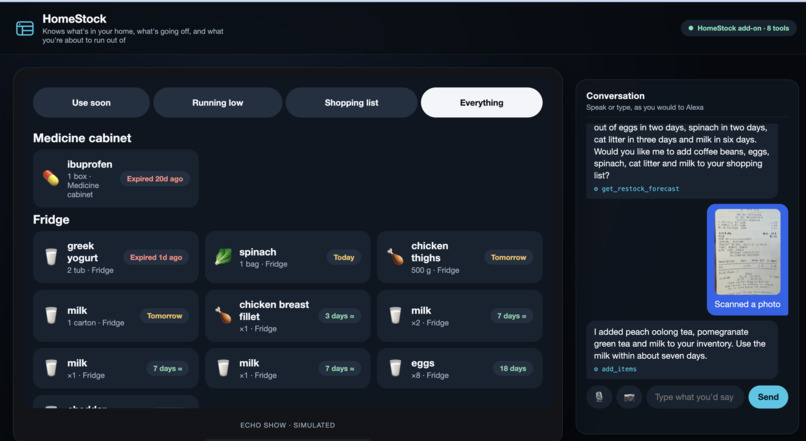Select the Shopping list tab
The height and width of the screenshot is (441, 806).
click(x=352, y=102)
